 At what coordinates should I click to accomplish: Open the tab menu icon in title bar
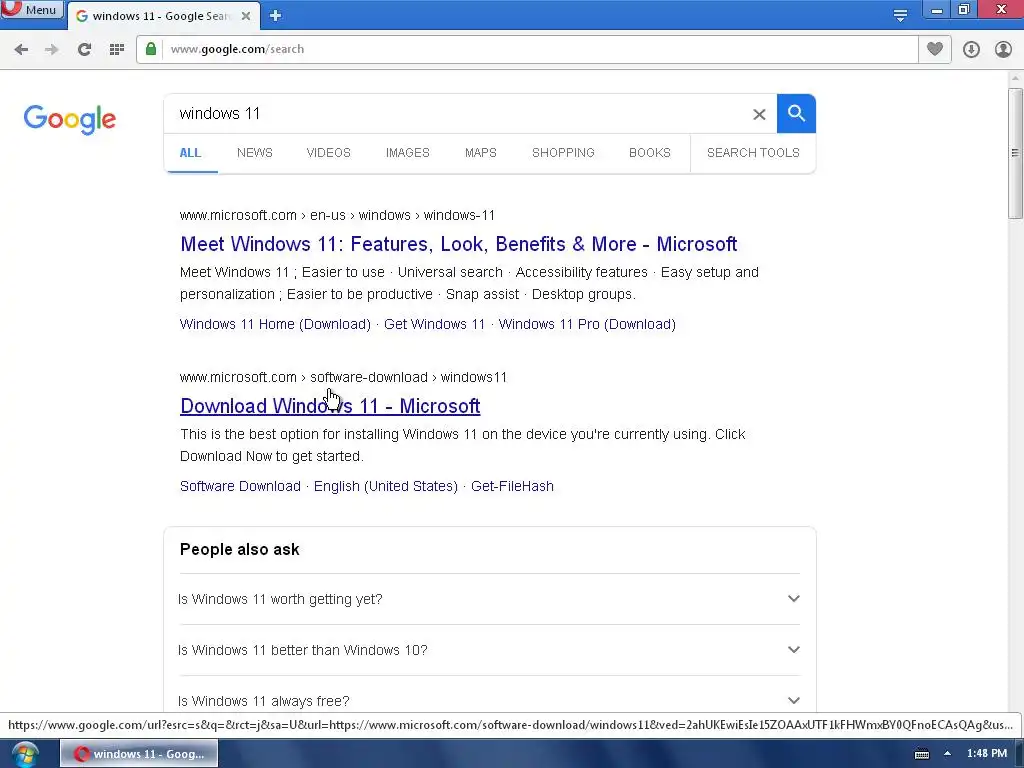(x=900, y=15)
